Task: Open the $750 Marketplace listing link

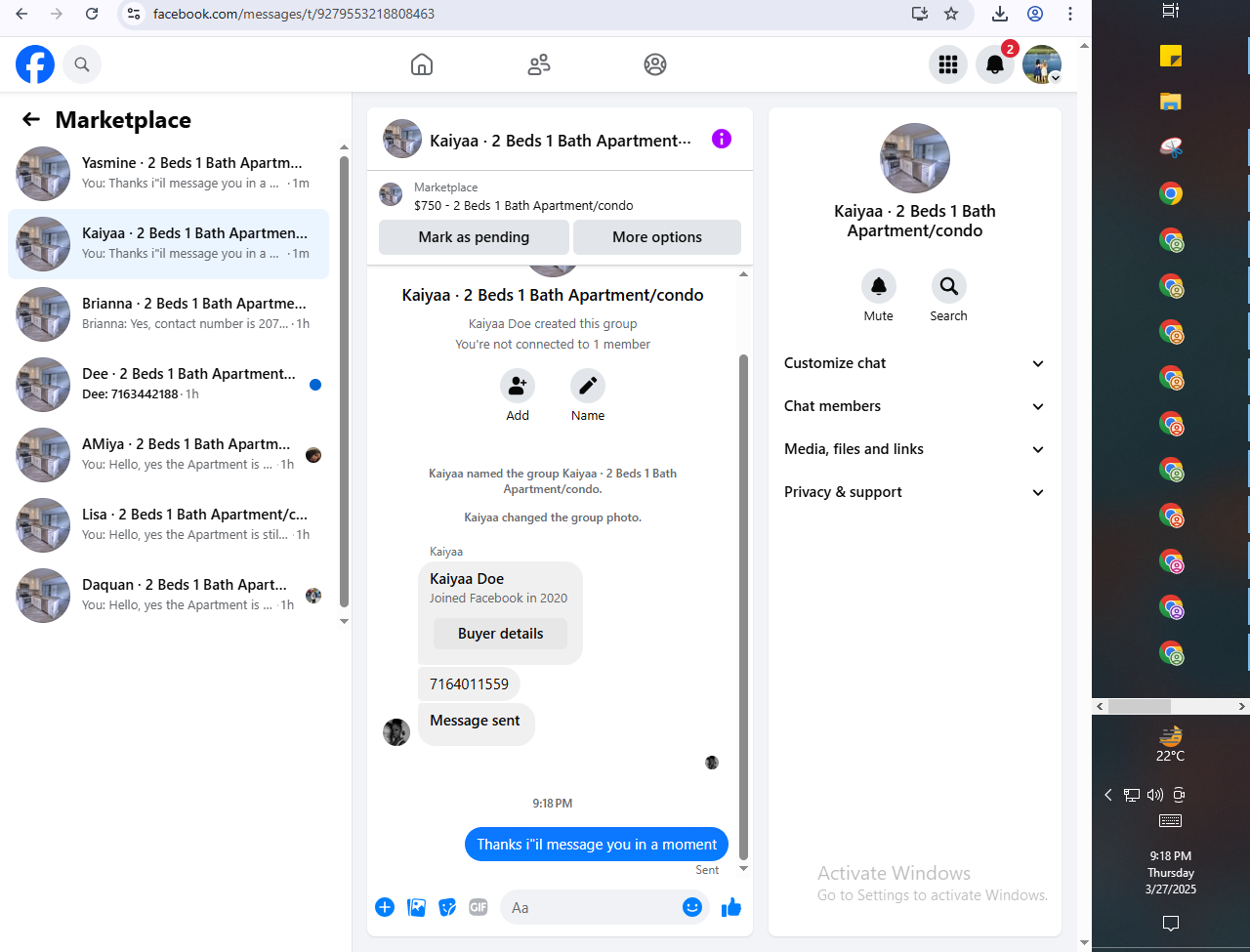Action: pos(523,206)
